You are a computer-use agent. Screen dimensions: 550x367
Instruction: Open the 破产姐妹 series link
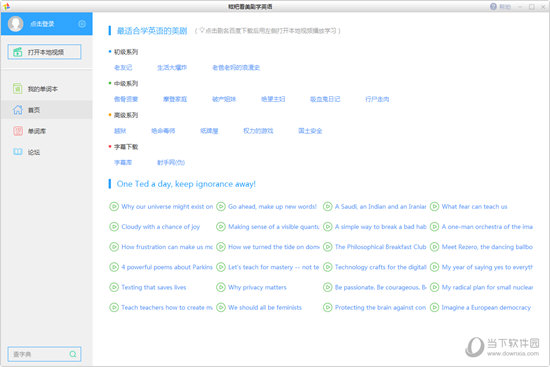click(224, 99)
